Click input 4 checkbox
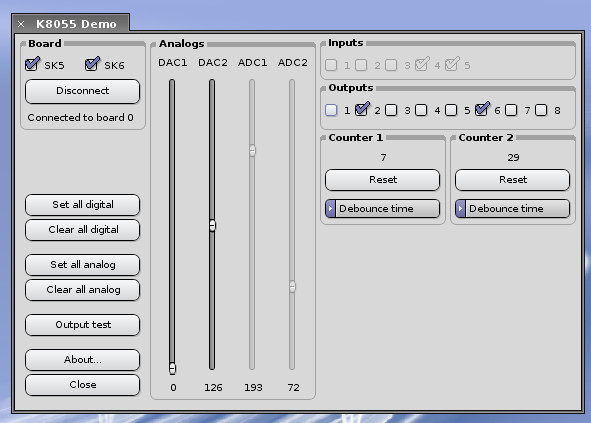Screen dimensions: 591x423 pyautogui.click(x=422, y=64)
